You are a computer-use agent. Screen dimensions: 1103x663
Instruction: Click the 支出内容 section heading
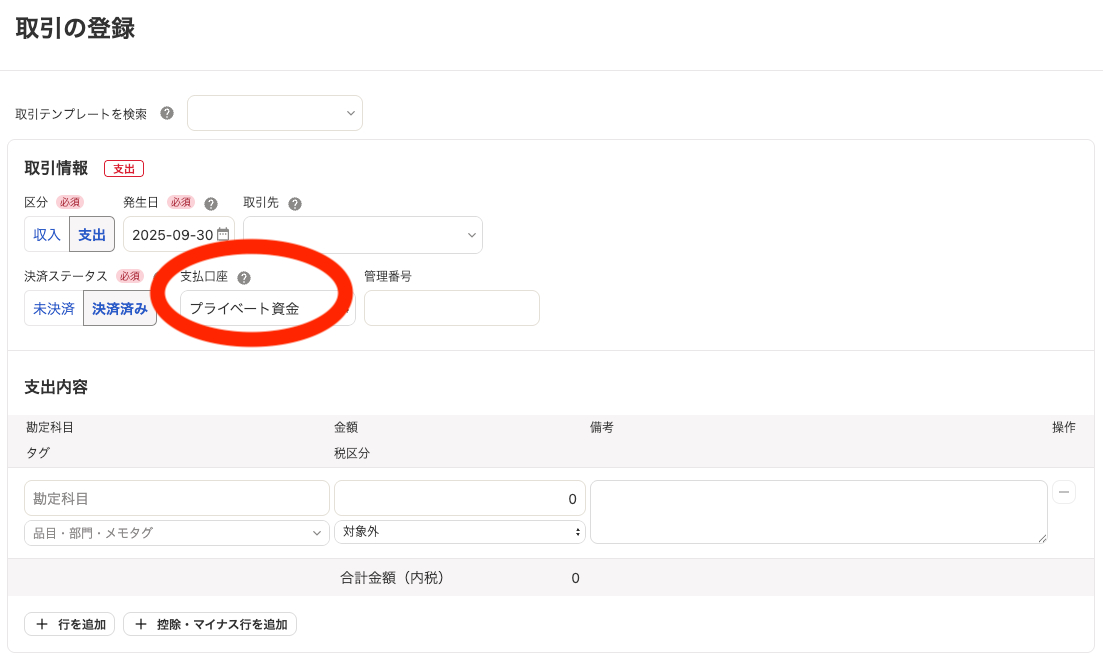(x=56, y=387)
